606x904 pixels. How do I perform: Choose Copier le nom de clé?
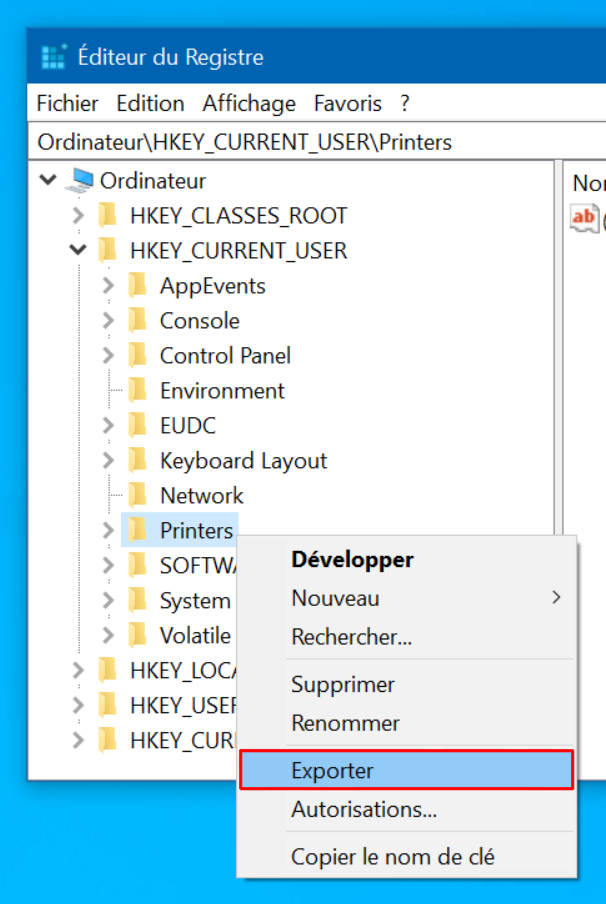tap(407, 857)
